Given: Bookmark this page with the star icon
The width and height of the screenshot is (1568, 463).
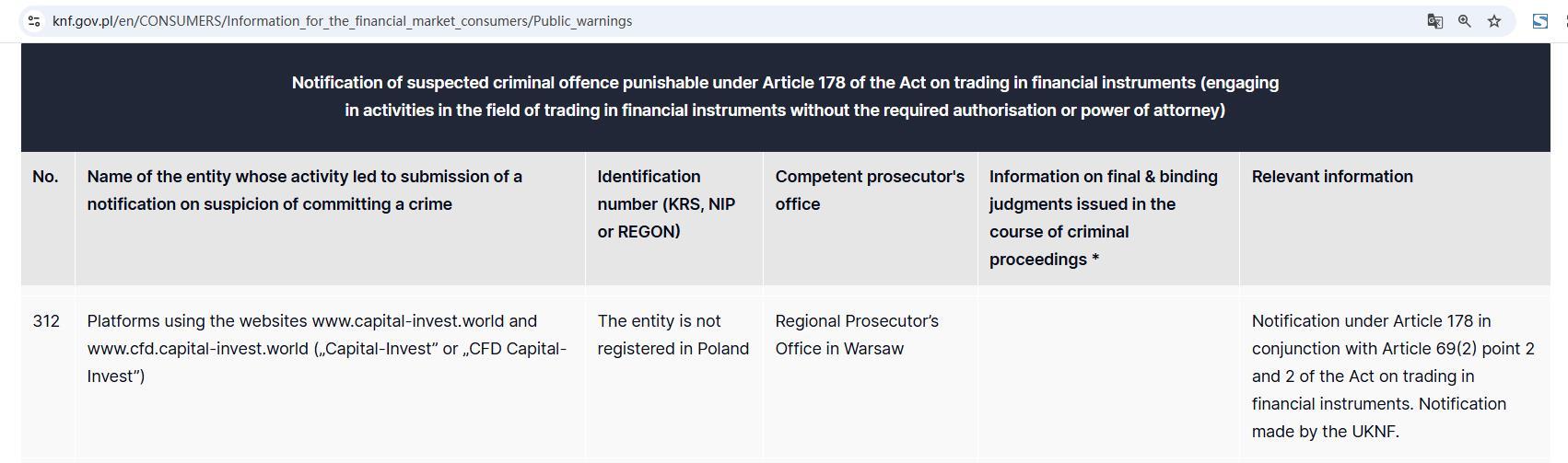Looking at the screenshot, I should point(1494,20).
